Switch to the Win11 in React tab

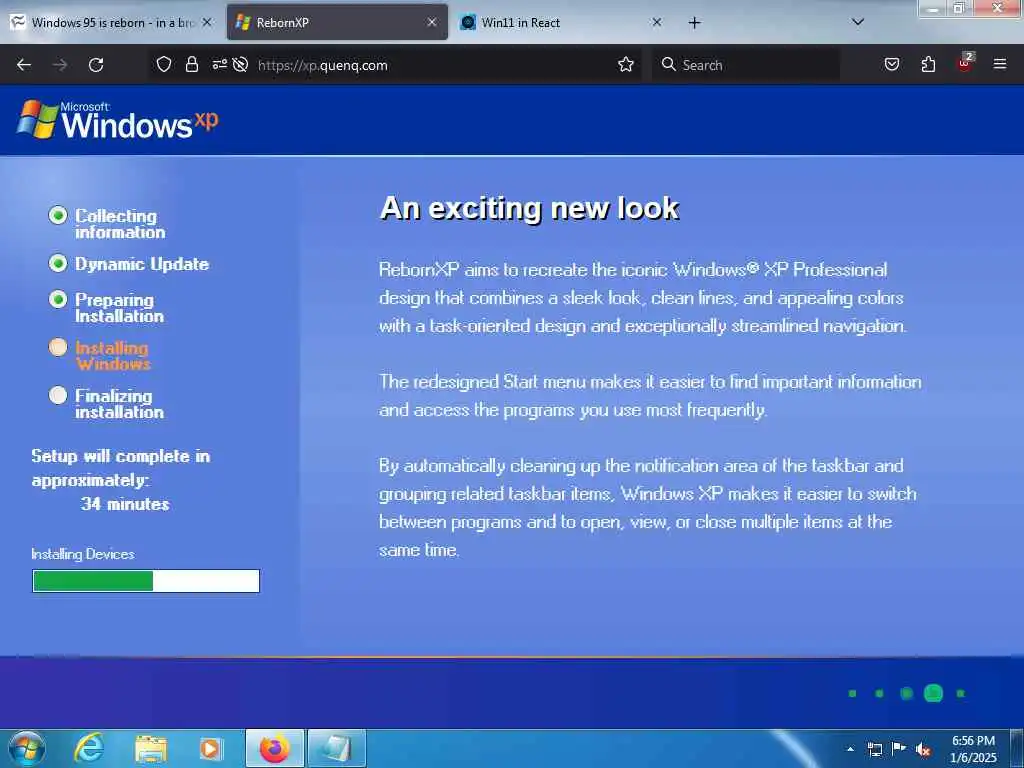pyautogui.click(x=562, y=23)
